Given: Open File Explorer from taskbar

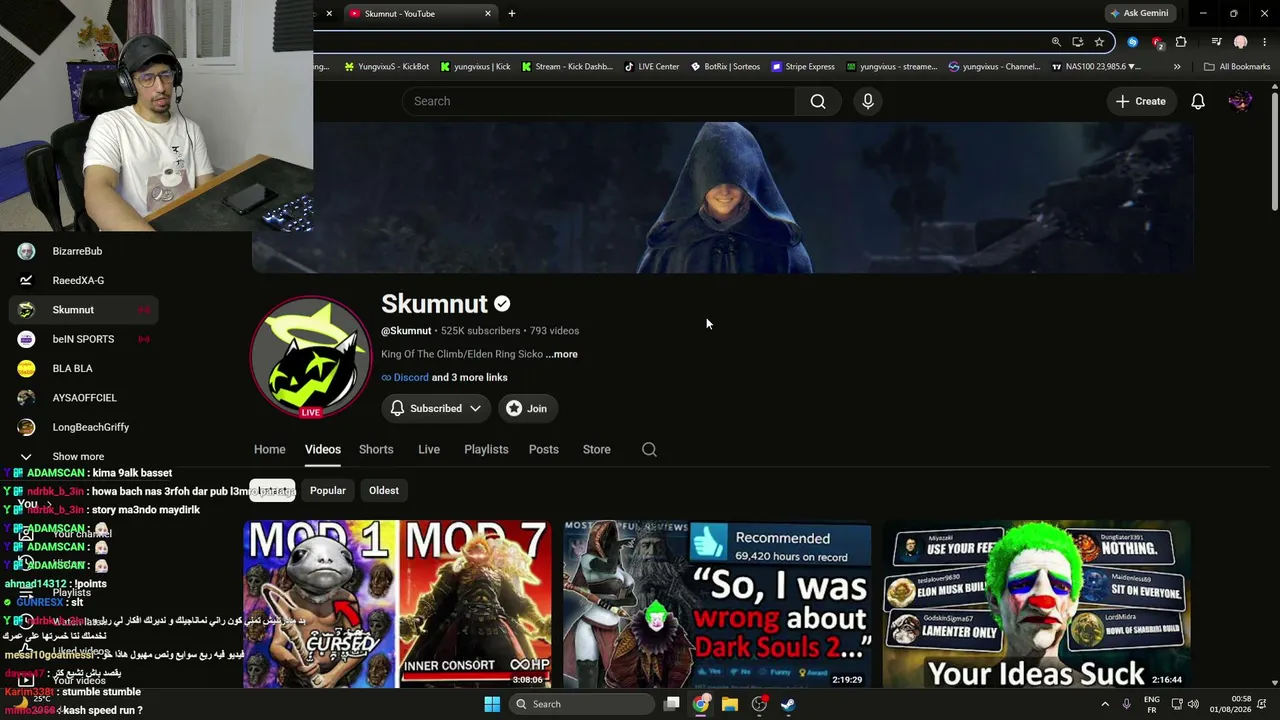Looking at the screenshot, I should [730, 704].
